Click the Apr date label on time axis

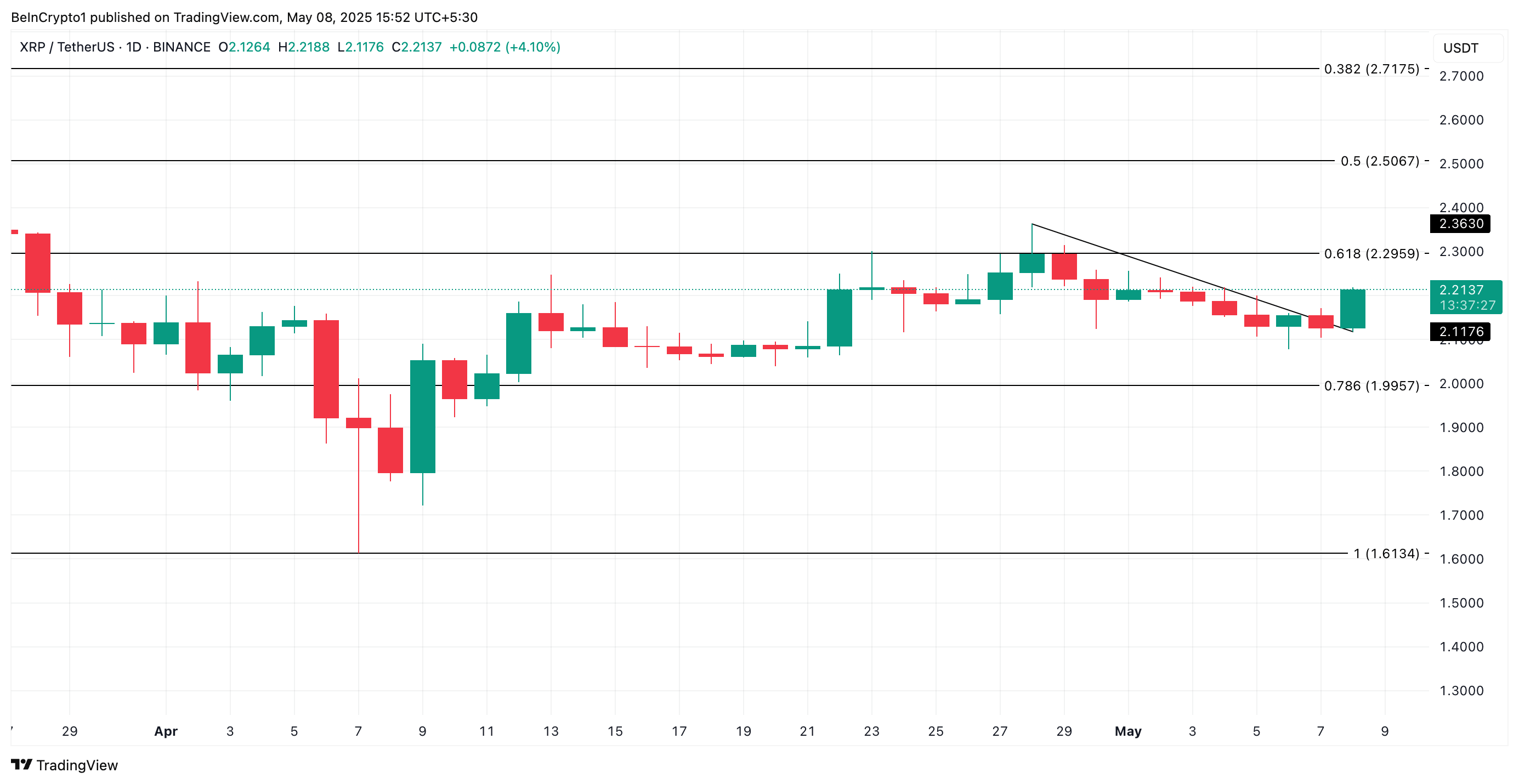(166, 731)
